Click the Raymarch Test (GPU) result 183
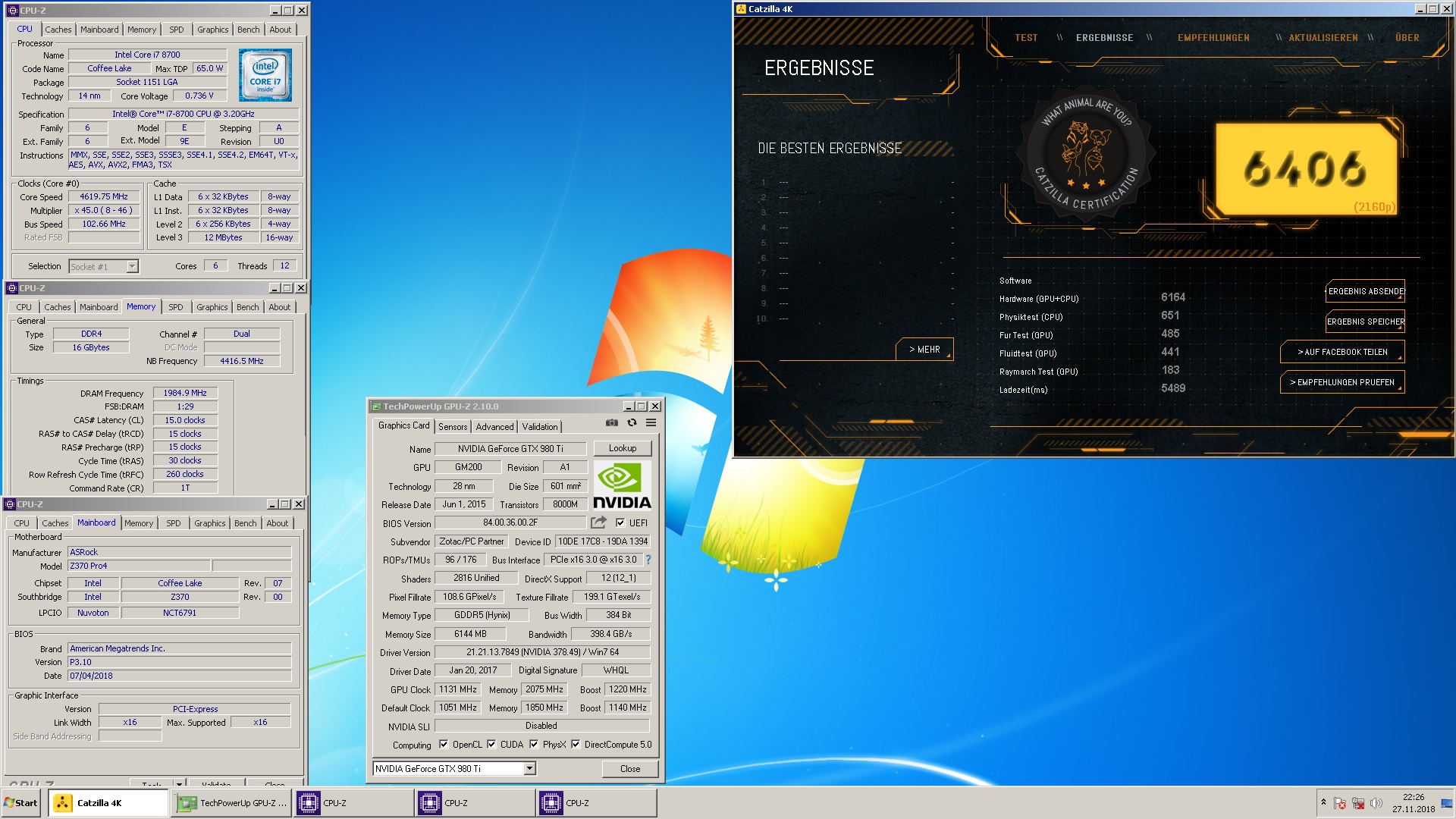 click(x=1170, y=370)
